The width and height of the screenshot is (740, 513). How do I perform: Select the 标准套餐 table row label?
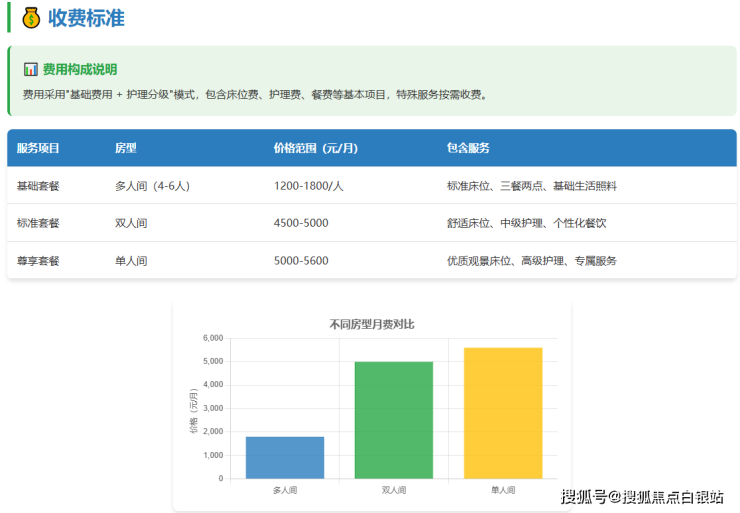click(38, 223)
